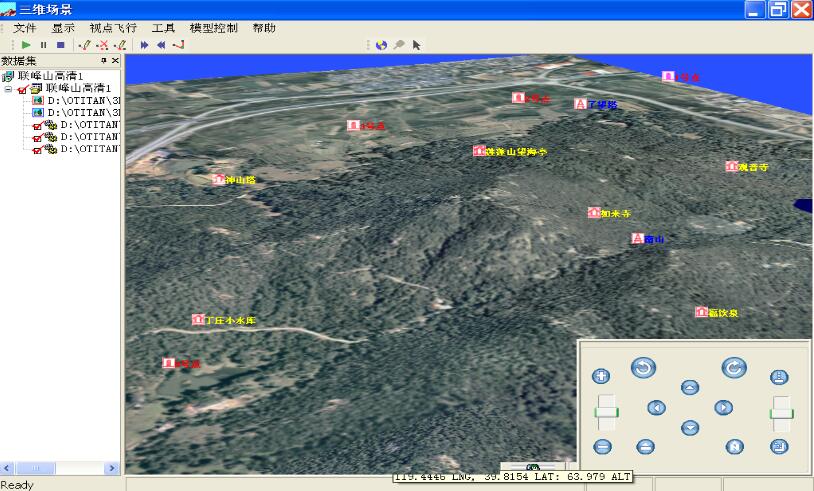Rotate view clockwise in navigation panel
The height and width of the screenshot is (491, 814).
click(733, 368)
